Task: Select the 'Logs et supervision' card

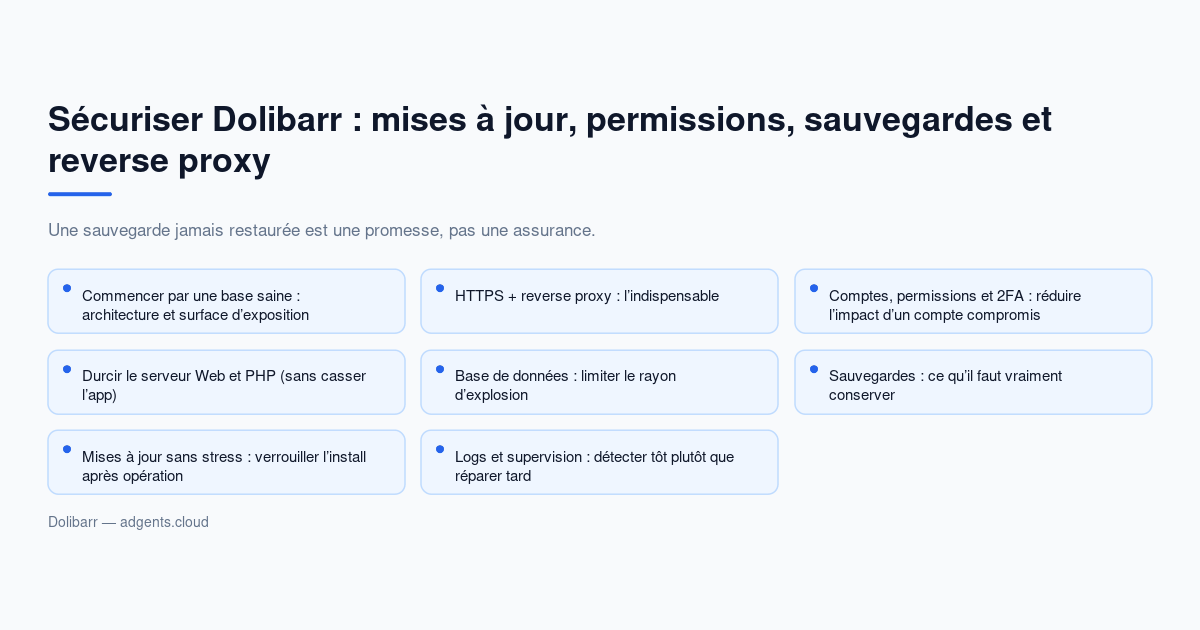Action: (599, 462)
